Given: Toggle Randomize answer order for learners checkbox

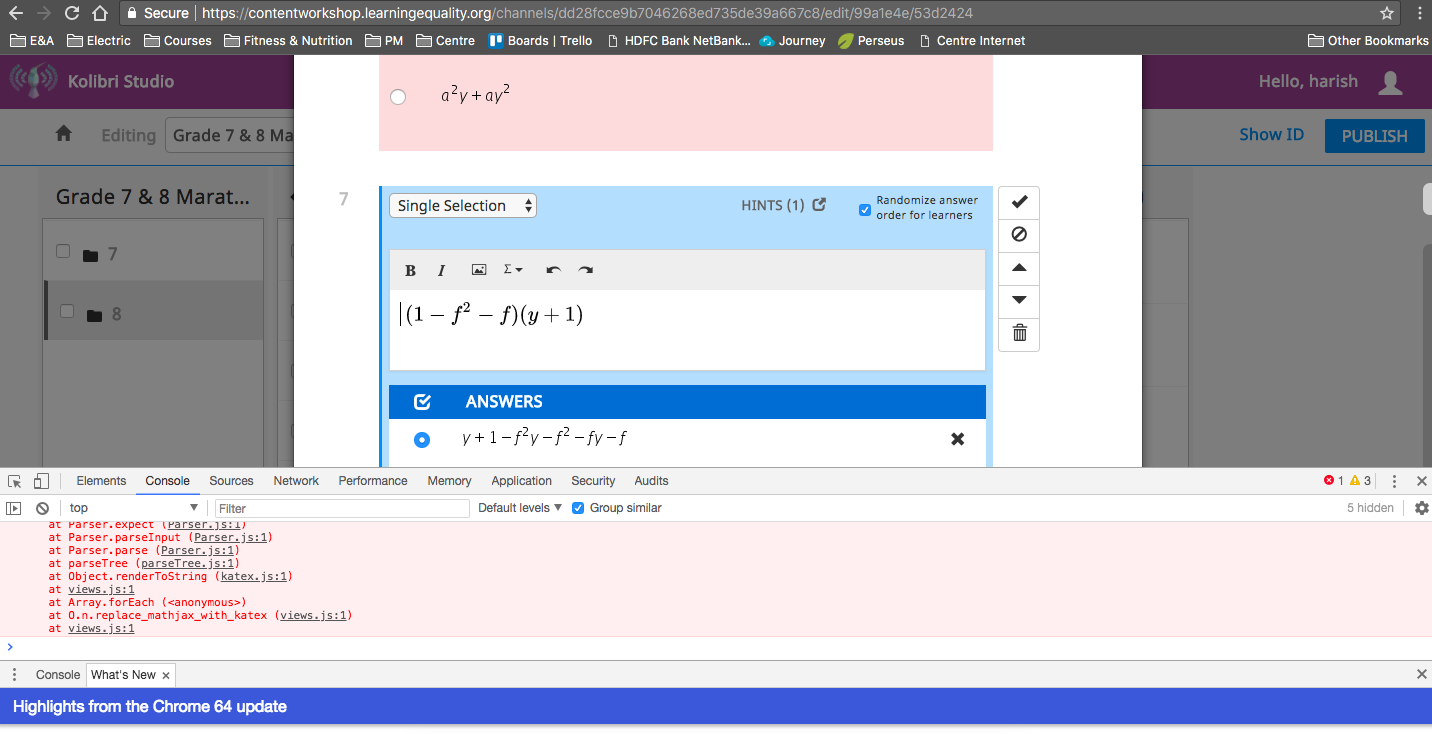Looking at the screenshot, I should 865,209.
